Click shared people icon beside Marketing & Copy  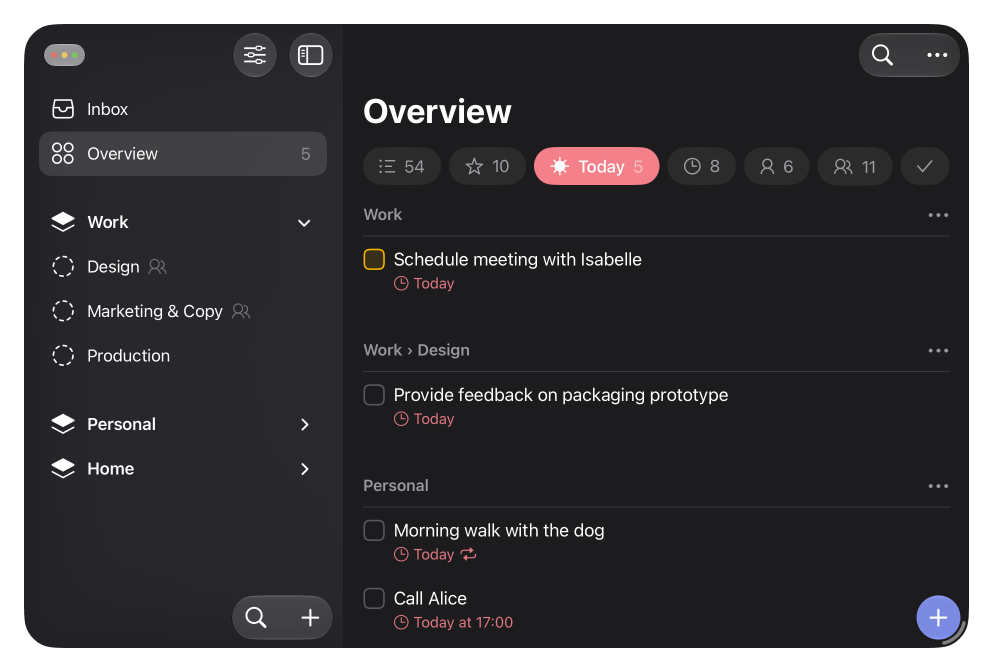241,311
